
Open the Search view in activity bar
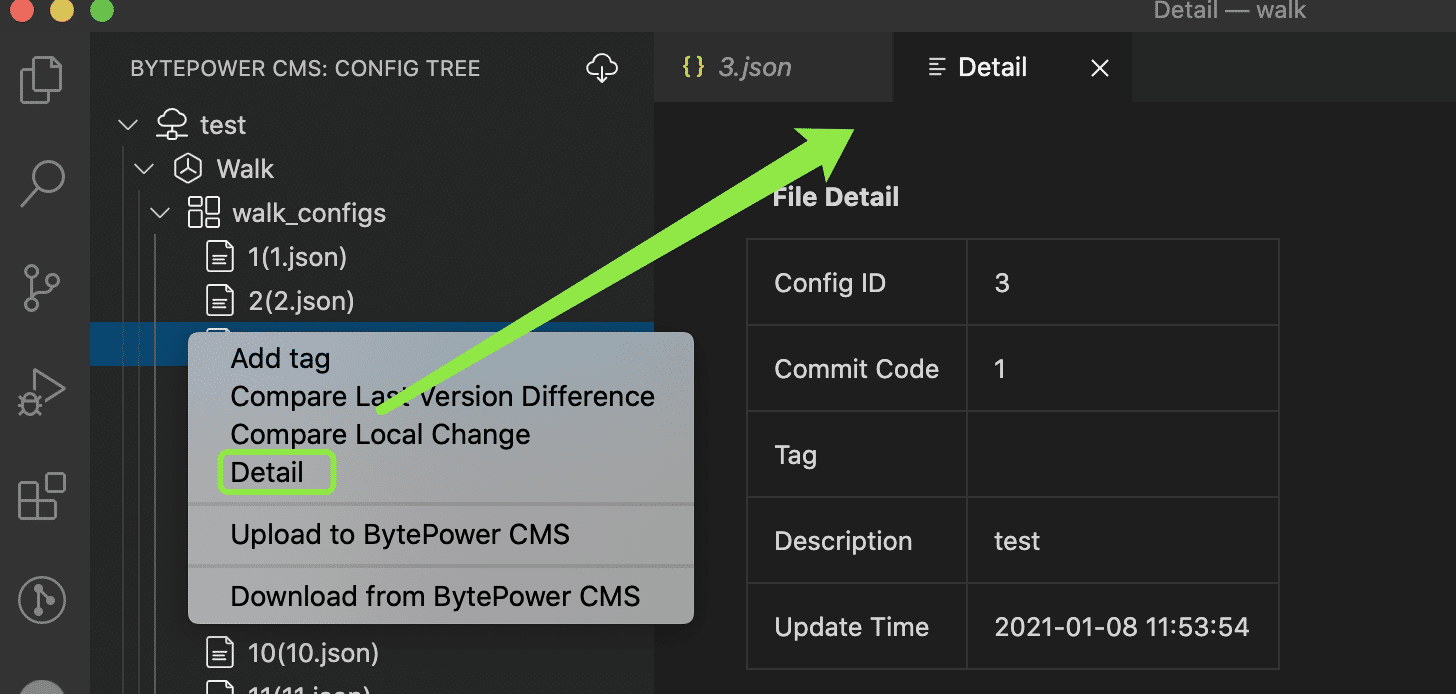(x=41, y=183)
